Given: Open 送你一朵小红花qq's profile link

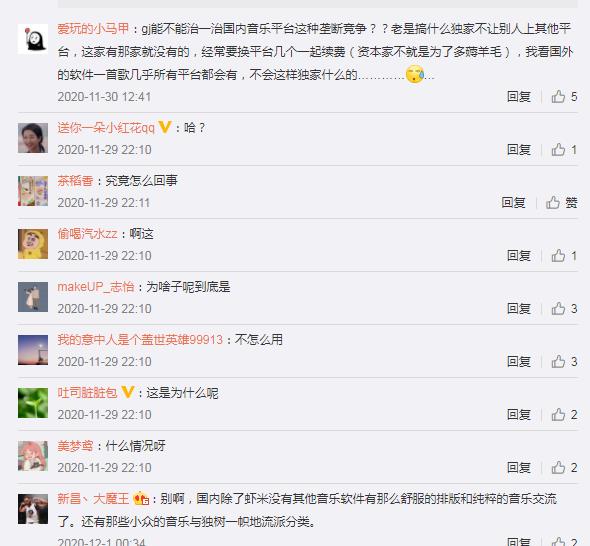Looking at the screenshot, I should click(x=106, y=128).
